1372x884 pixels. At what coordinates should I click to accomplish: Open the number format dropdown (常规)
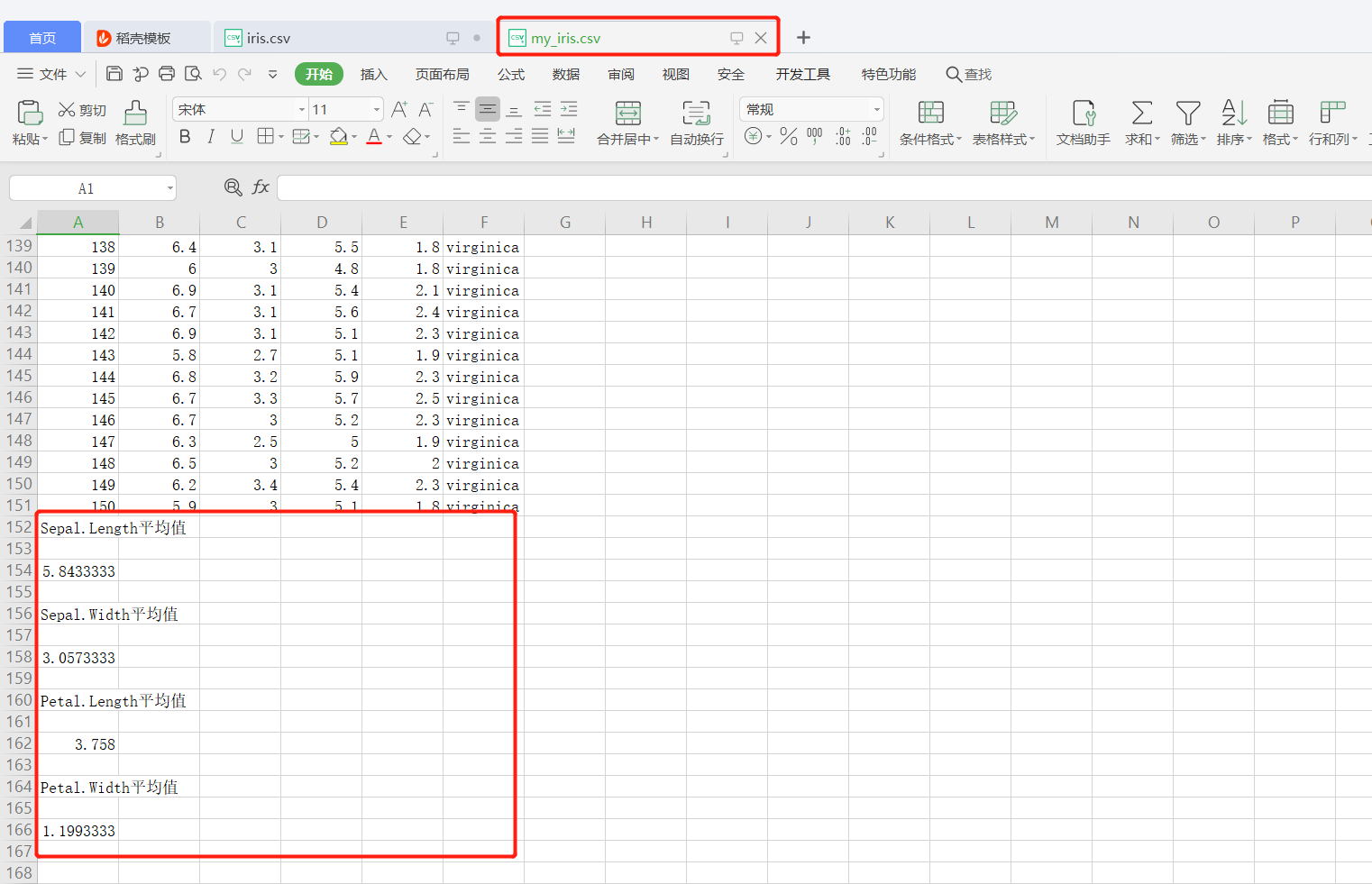tap(876, 110)
